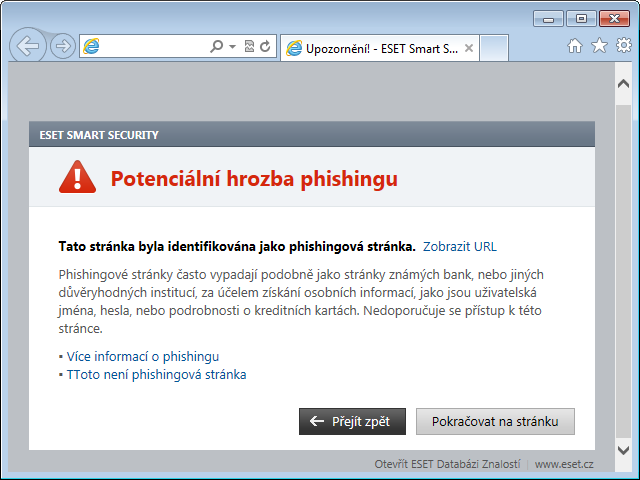640x480 pixels.
Task: Click the scrollbar down arrow
Action: [623, 450]
